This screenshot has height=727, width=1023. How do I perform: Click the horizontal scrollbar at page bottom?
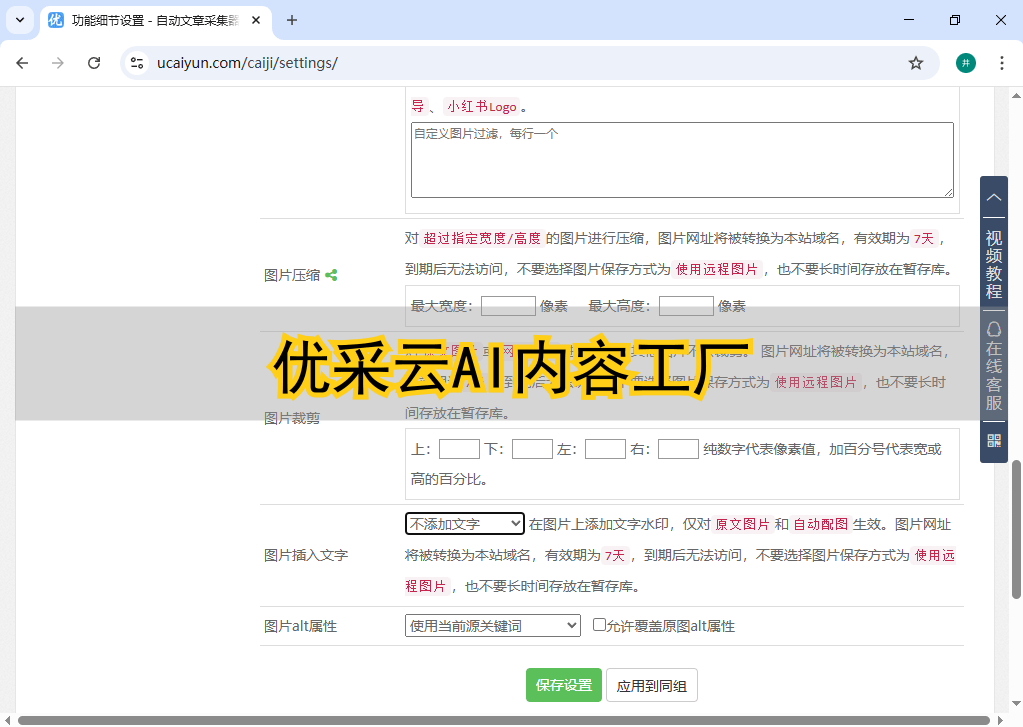[x=500, y=720]
